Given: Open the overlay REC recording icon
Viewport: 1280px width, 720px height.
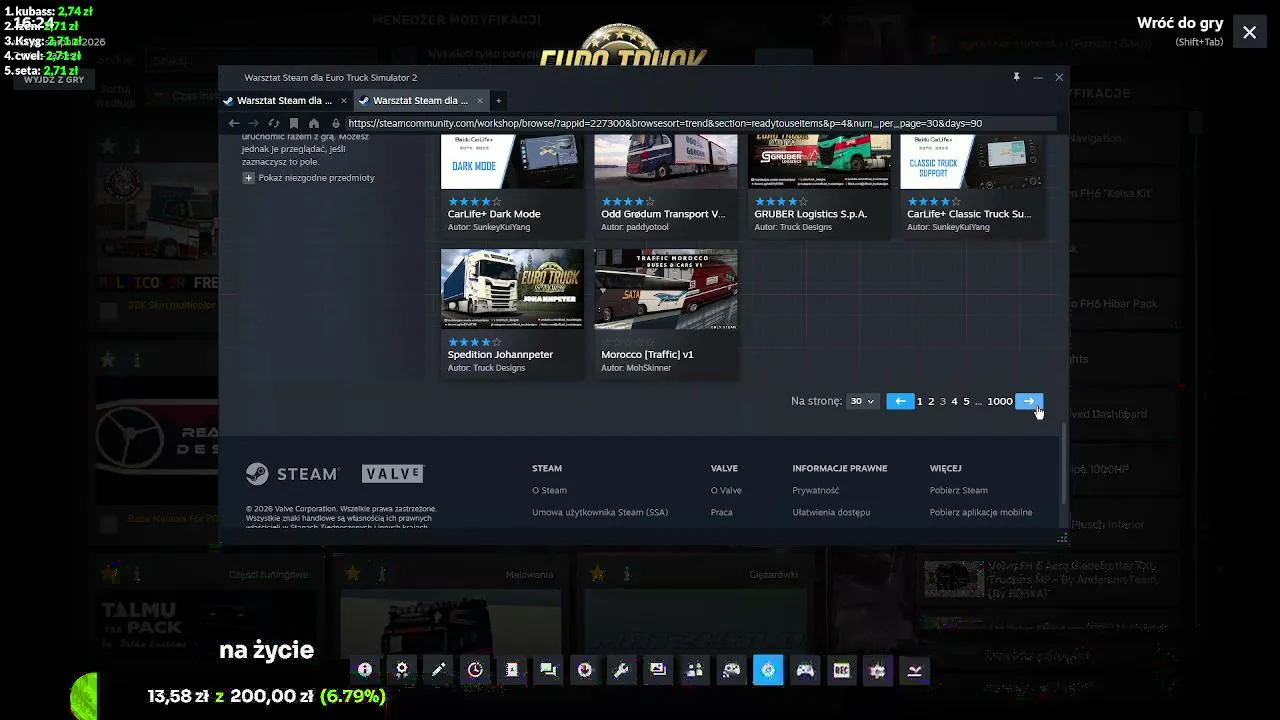Looking at the screenshot, I should [841, 670].
